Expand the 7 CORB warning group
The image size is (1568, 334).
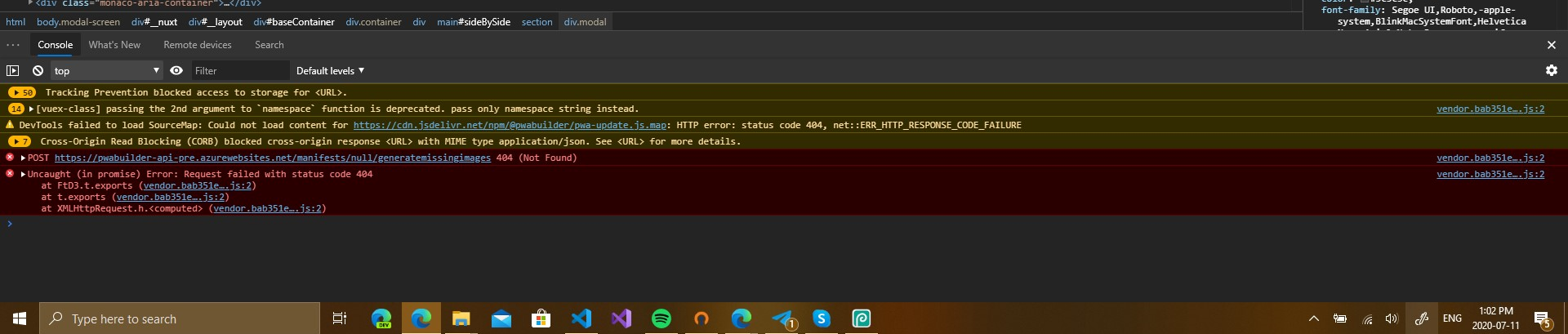click(x=20, y=141)
